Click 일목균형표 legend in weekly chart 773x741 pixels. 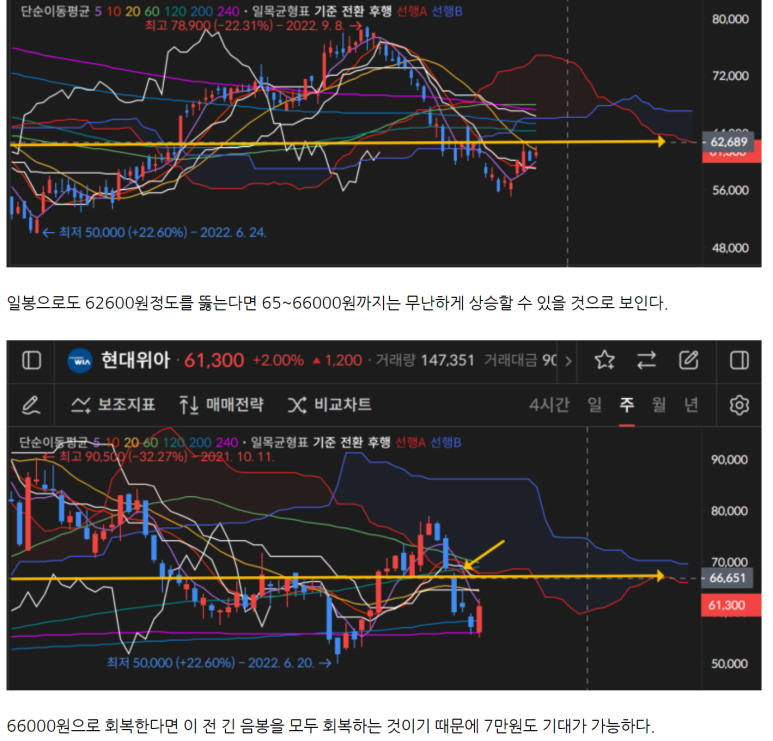coord(280,442)
